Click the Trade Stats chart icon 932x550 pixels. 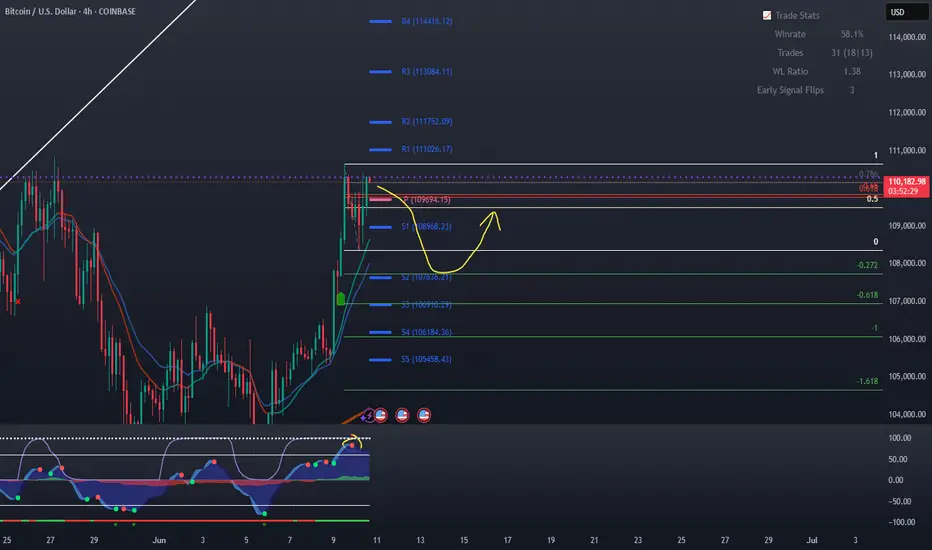pos(767,15)
